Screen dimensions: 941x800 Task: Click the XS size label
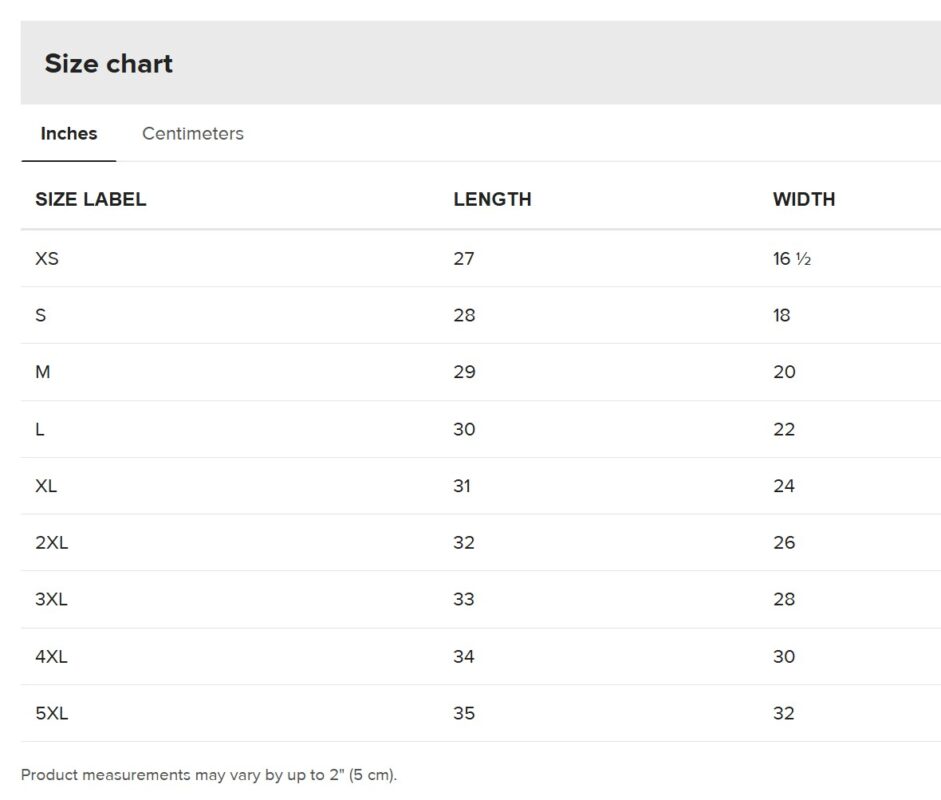(x=47, y=259)
